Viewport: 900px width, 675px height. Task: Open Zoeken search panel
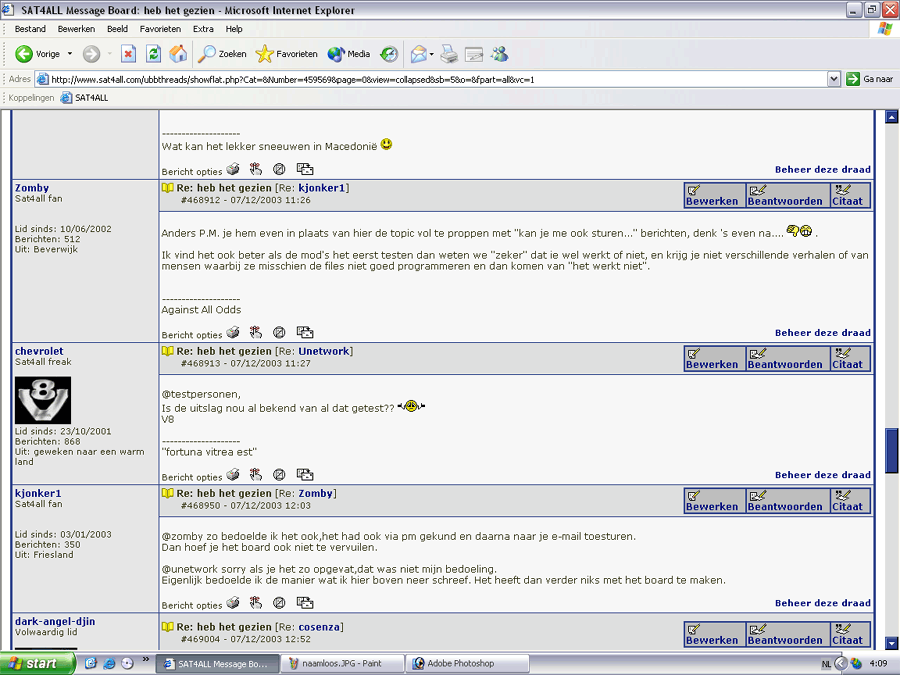[x=222, y=54]
